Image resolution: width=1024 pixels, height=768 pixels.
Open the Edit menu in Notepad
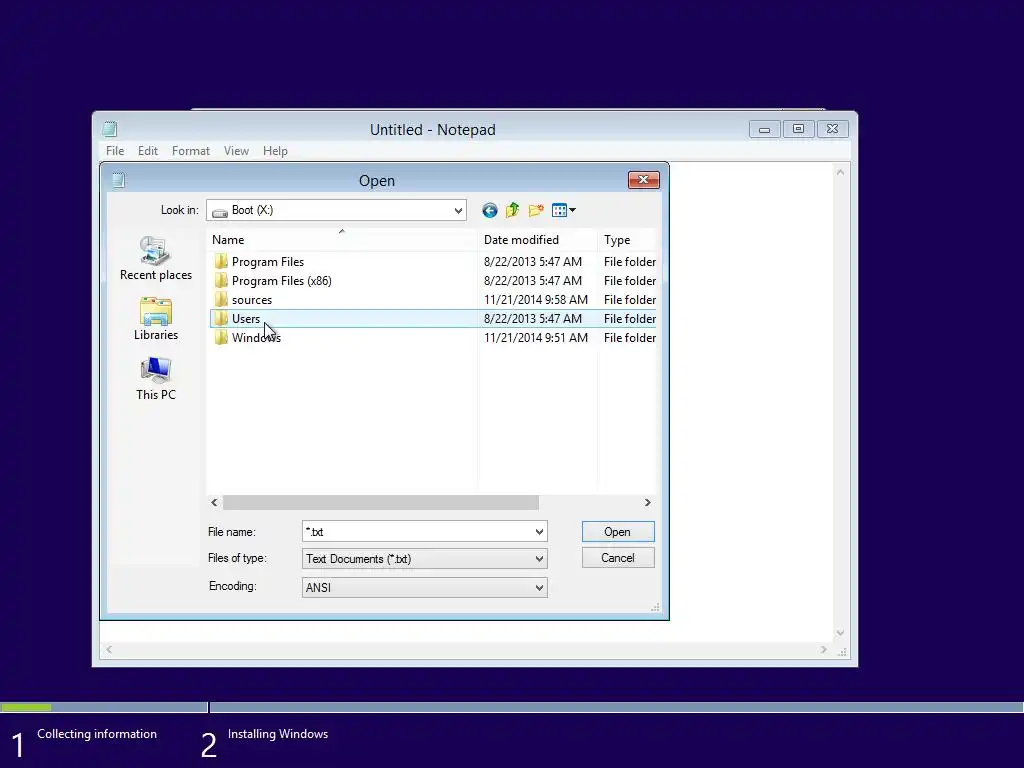(148, 151)
